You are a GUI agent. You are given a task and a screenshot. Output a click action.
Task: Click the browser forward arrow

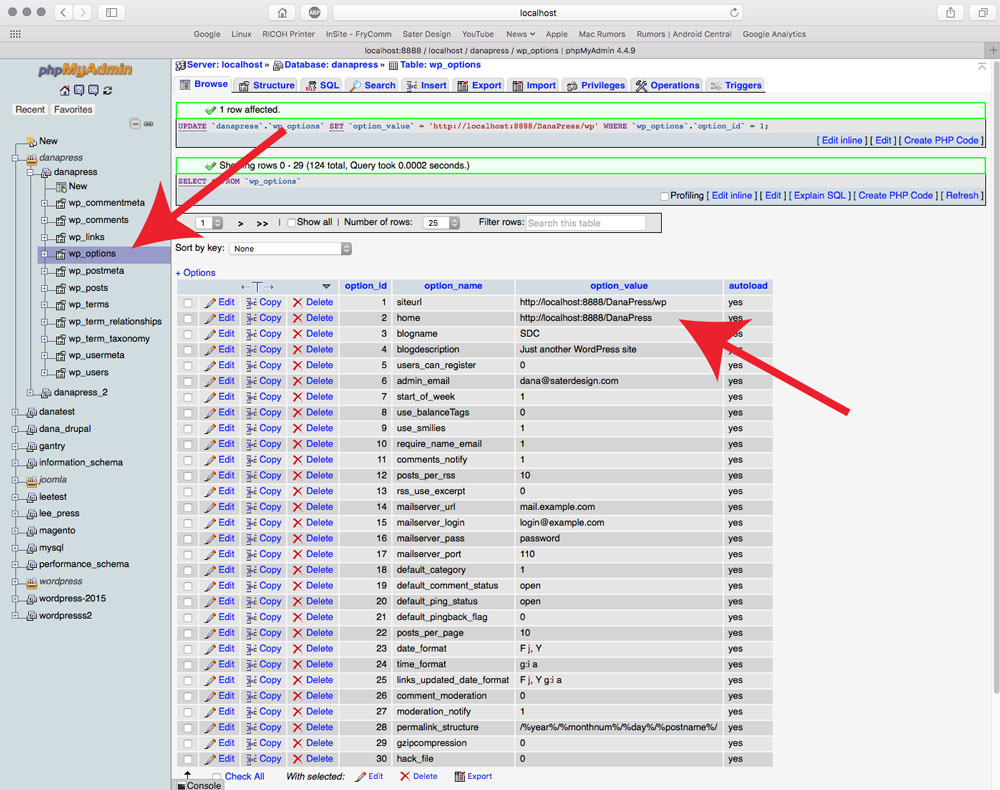click(82, 12)
